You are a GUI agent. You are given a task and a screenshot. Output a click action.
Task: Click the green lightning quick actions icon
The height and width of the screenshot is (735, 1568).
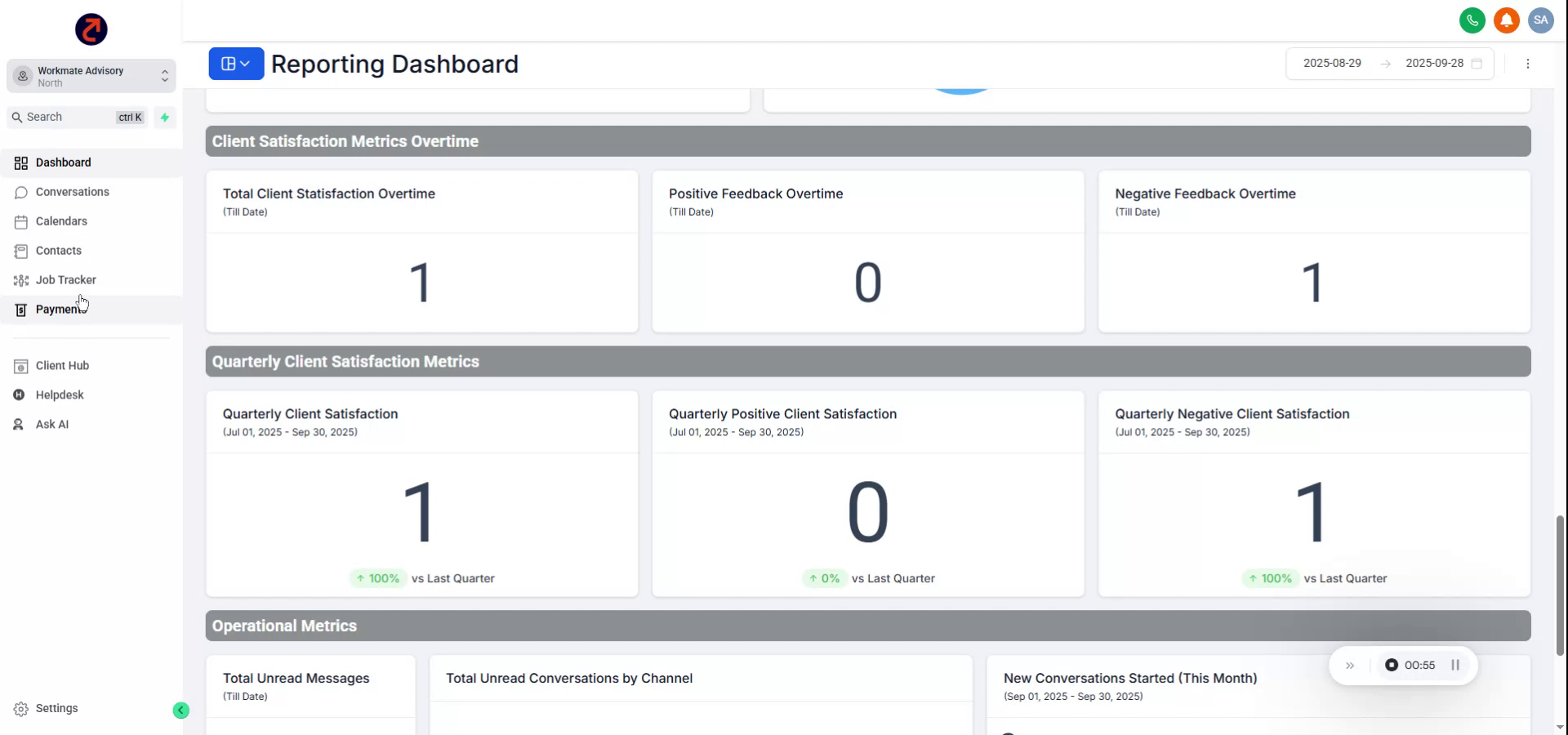(x=165, y=118)
